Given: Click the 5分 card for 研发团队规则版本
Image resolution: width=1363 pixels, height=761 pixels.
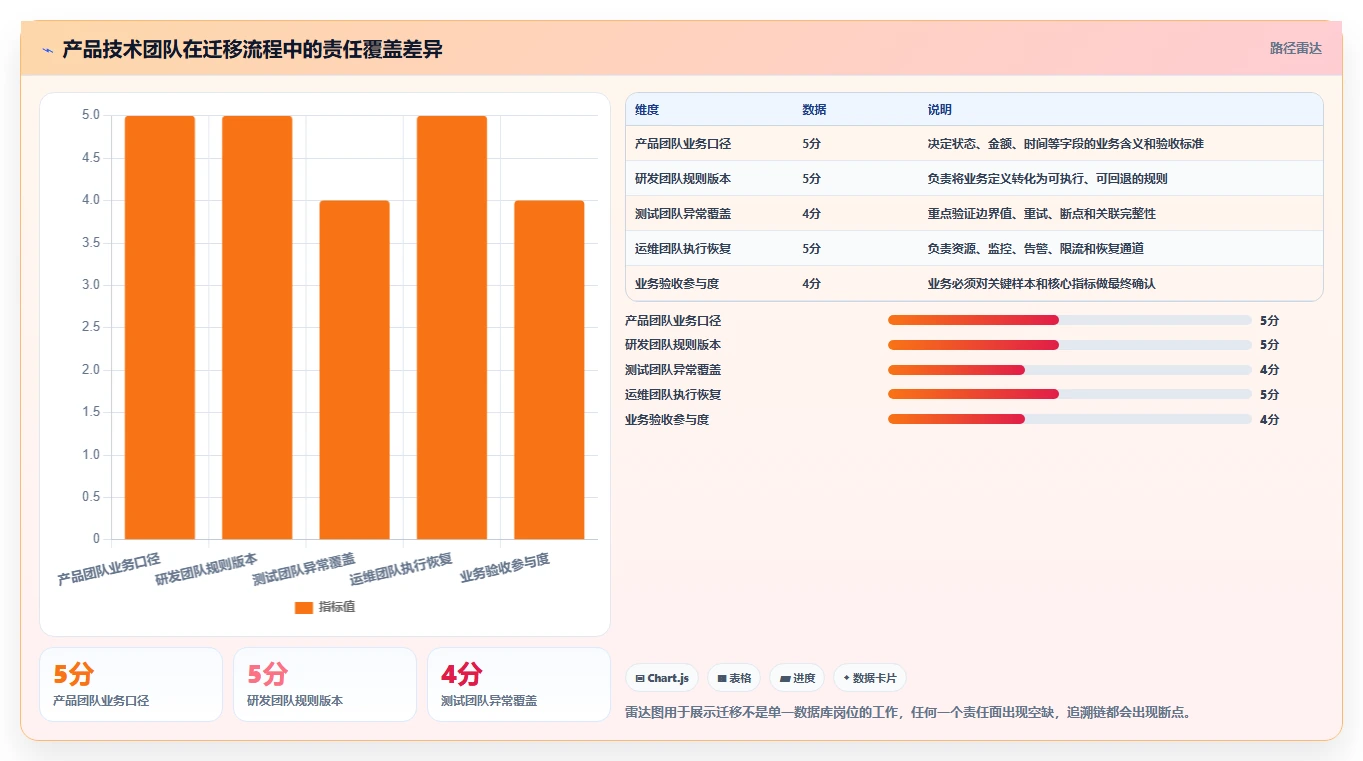Looking at the screenshot, I should click(325, 684).
